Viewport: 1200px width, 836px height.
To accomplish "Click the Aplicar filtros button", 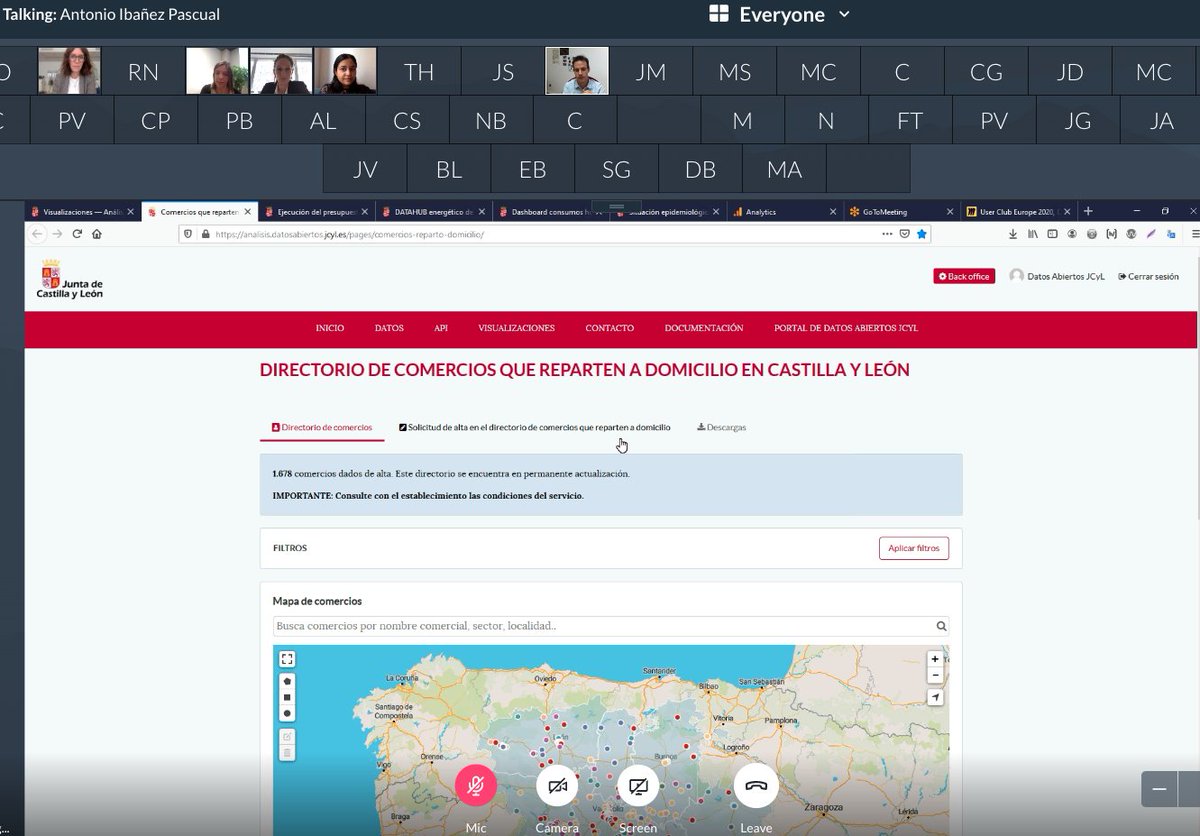I will 914,548.
